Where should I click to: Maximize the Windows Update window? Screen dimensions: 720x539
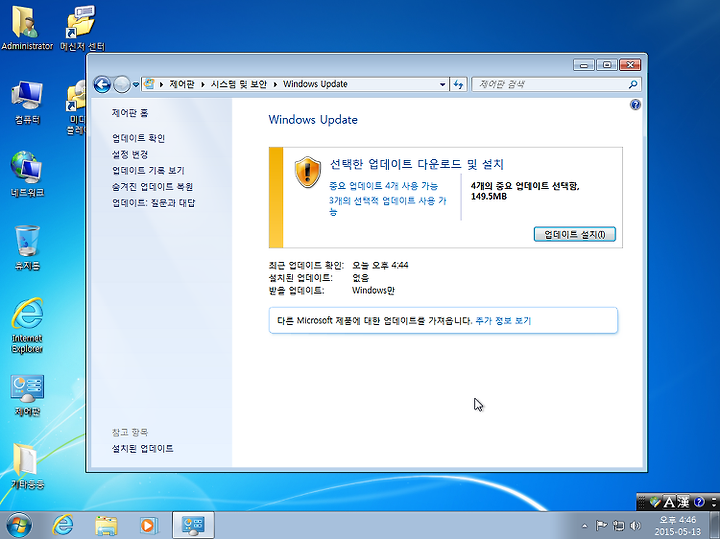point(607,65)
